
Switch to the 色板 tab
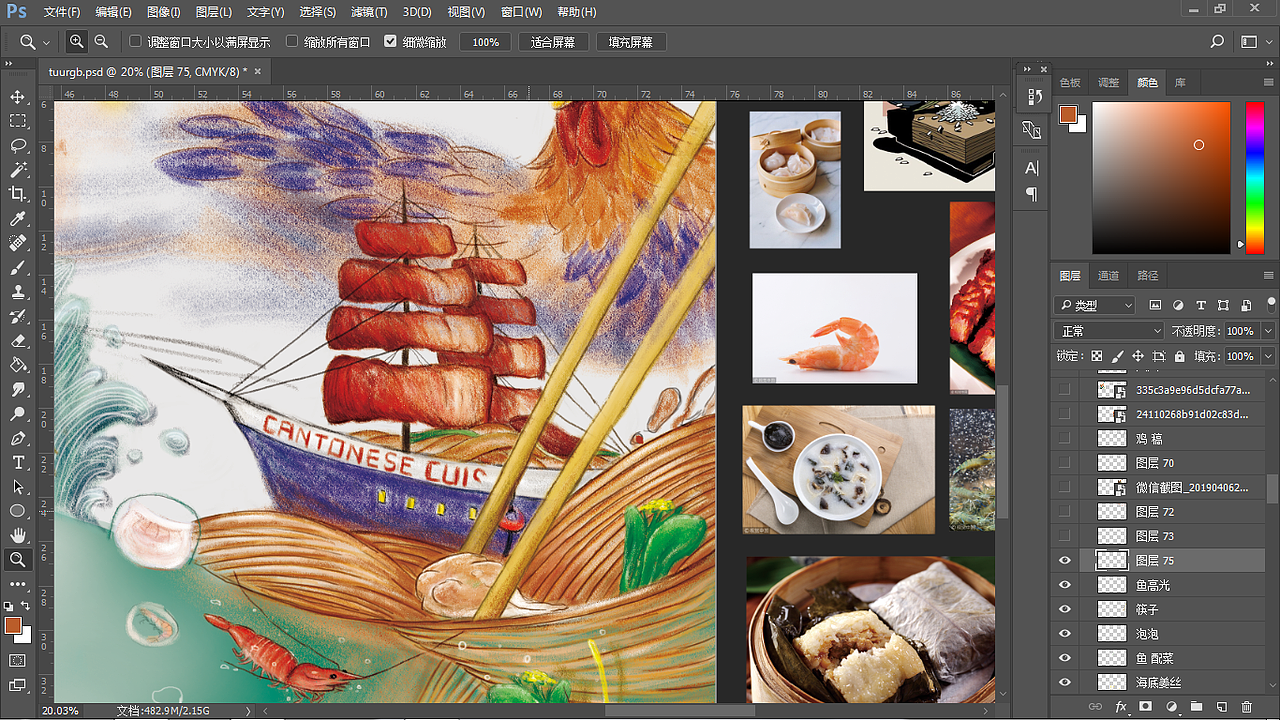tap(1070, 83)
